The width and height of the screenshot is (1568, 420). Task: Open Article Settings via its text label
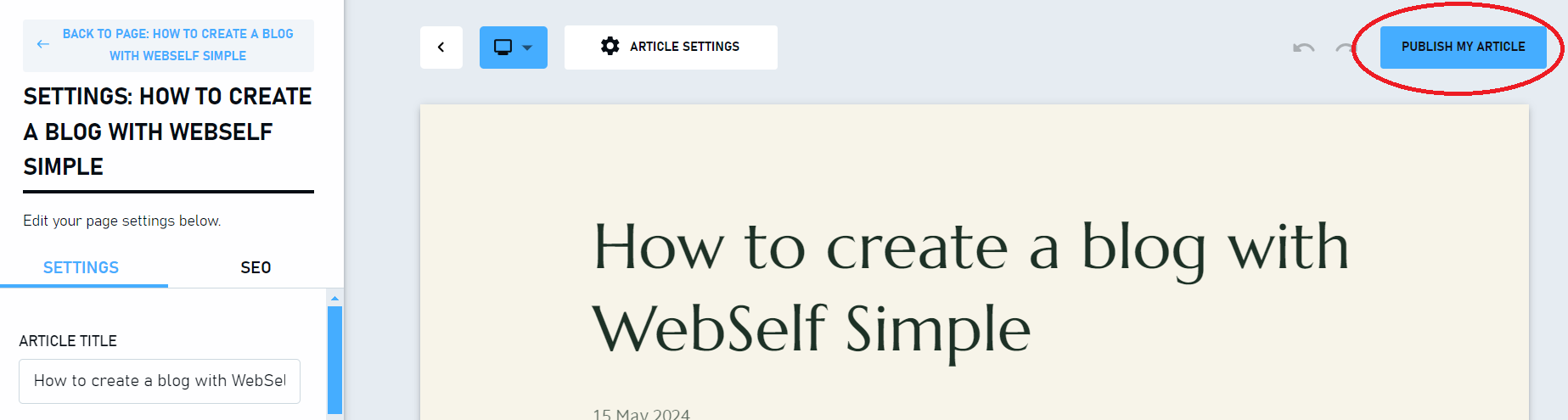coord(684,47)
